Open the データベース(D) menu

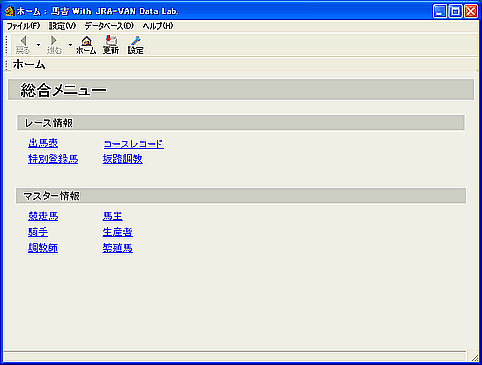click(109, 26)
